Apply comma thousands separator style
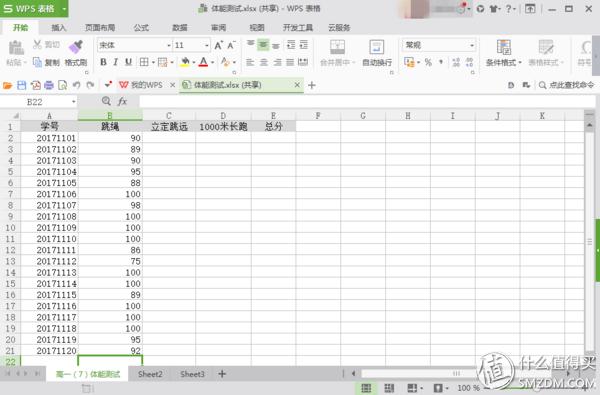Image resolution: width=600 pixels, height=395 pixels. click(x=441, y=62)
